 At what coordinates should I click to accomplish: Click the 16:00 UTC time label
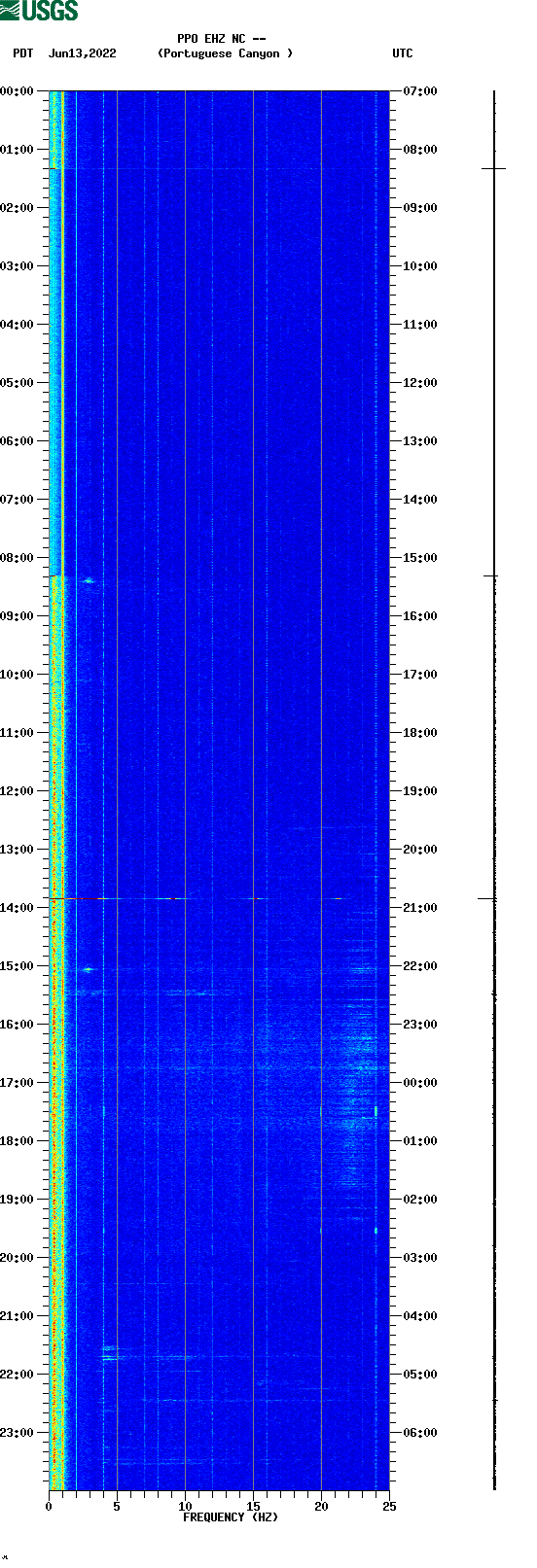pyautogui.click(x=420, y=616)
